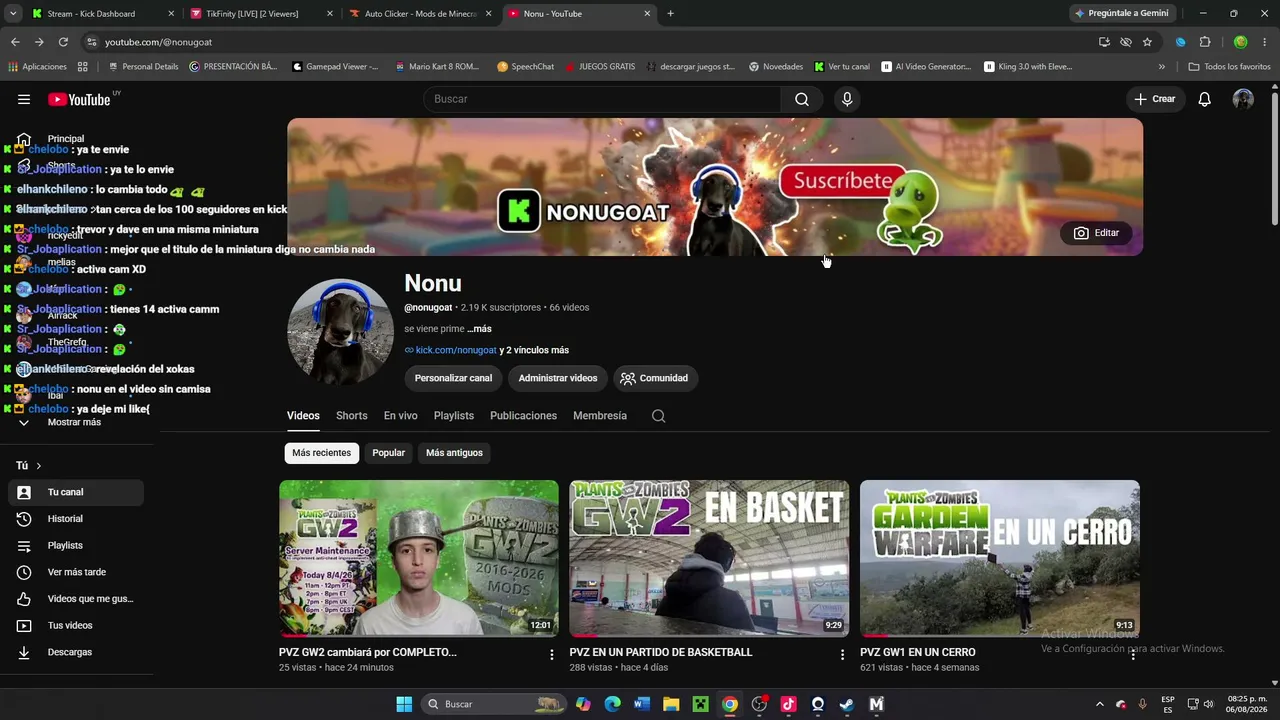Sort videos by Popular
The width and height of the screenshot is (1280, 720).
click(388, 453)
